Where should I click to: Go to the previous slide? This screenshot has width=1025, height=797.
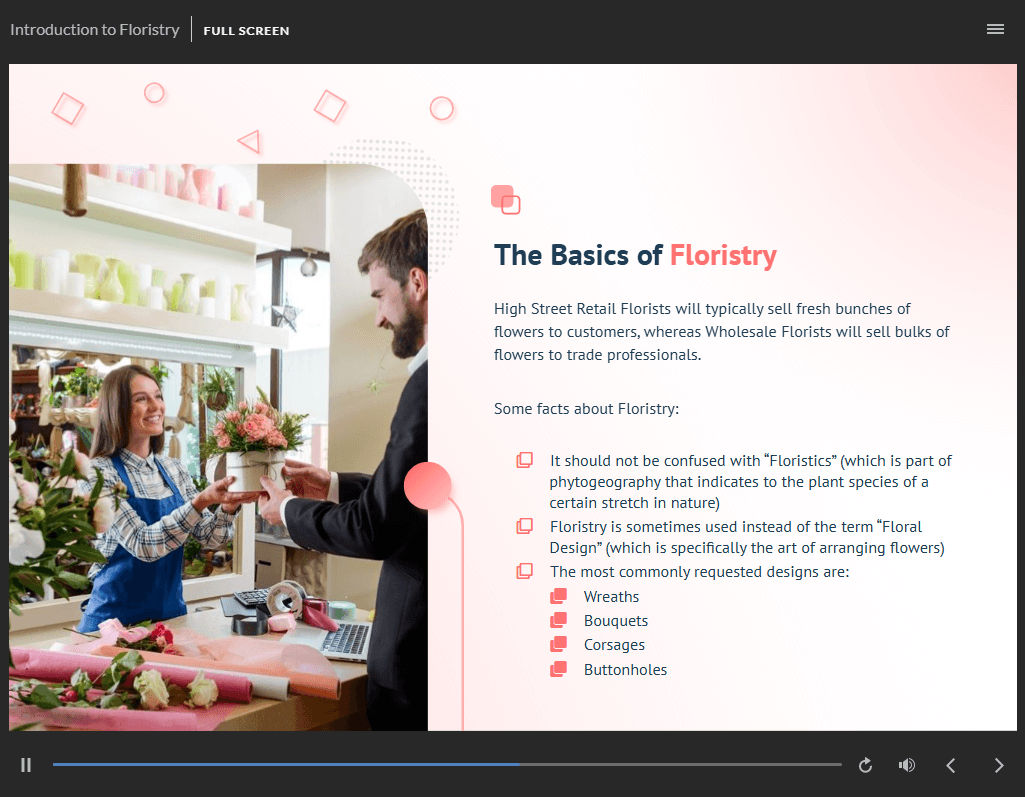pos(951,765)
